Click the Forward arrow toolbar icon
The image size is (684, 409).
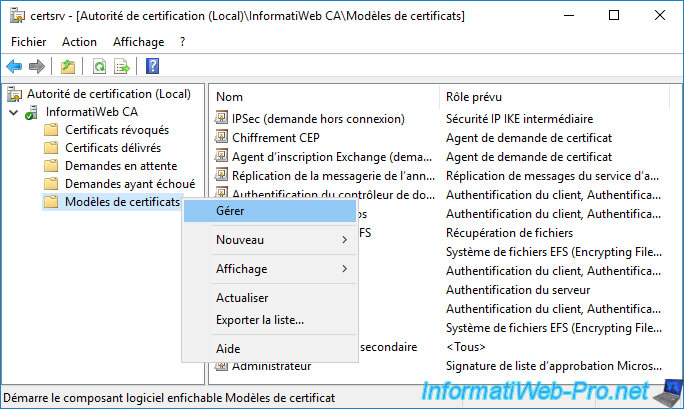coord(36,66)
